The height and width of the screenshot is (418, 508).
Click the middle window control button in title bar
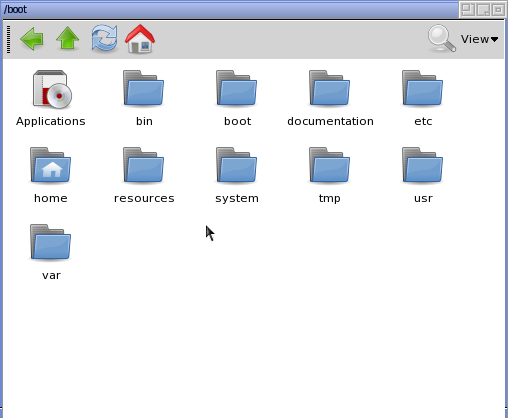point(483,10)
